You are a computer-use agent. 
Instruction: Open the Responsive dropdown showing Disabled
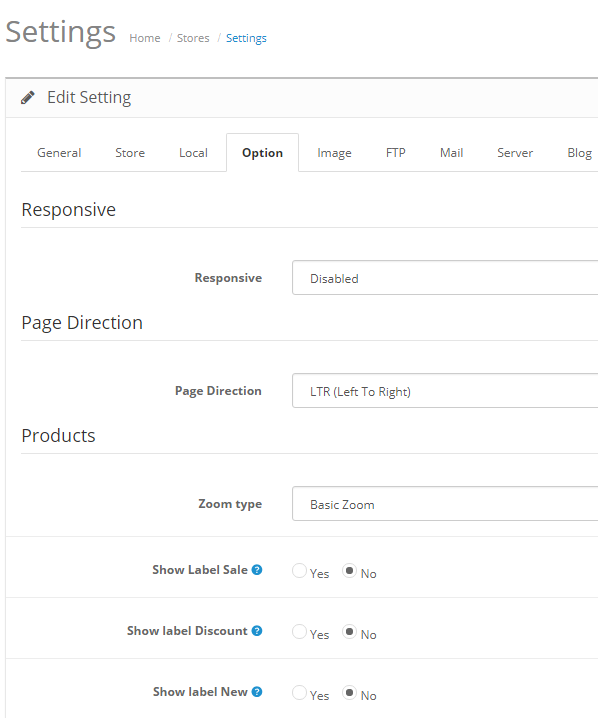(x=445, y=278)
